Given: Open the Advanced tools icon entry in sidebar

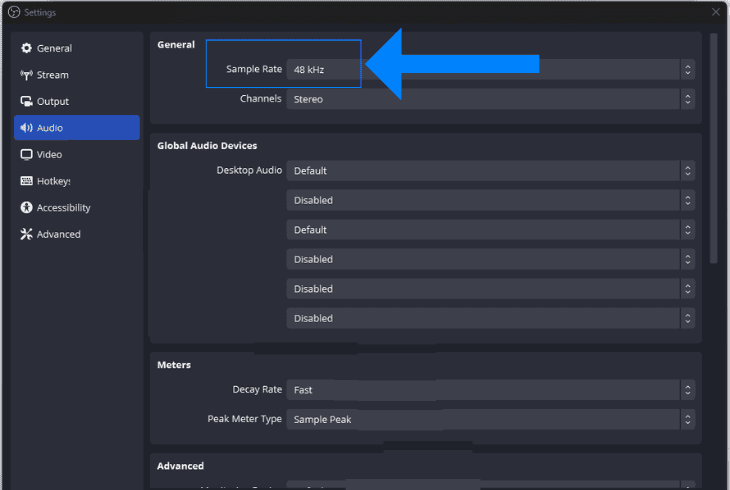Looking at the screenshot, I should (x=77, y=234).
